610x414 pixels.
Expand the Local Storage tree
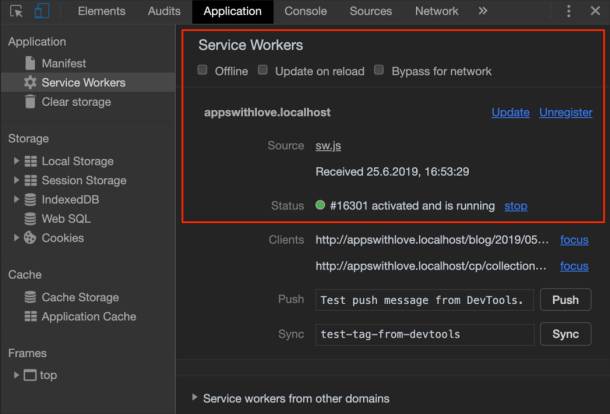16,161
